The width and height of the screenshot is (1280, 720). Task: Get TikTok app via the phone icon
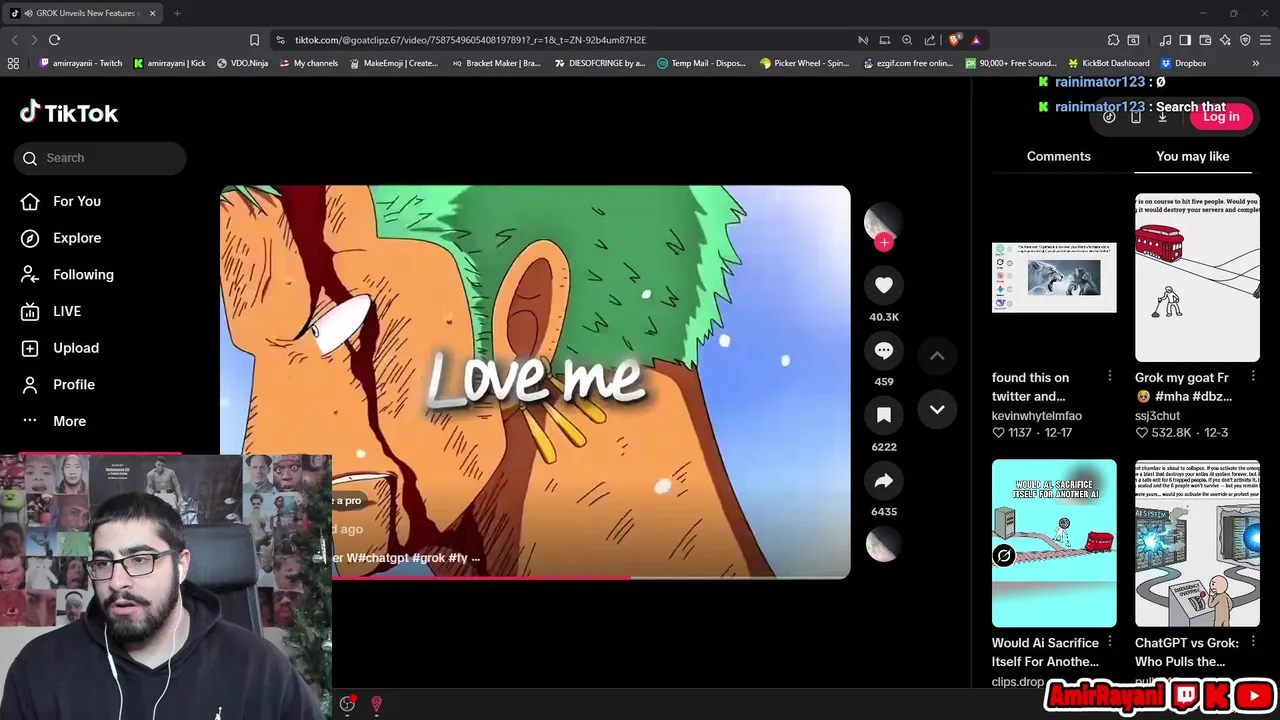[x=1136, y=117]
